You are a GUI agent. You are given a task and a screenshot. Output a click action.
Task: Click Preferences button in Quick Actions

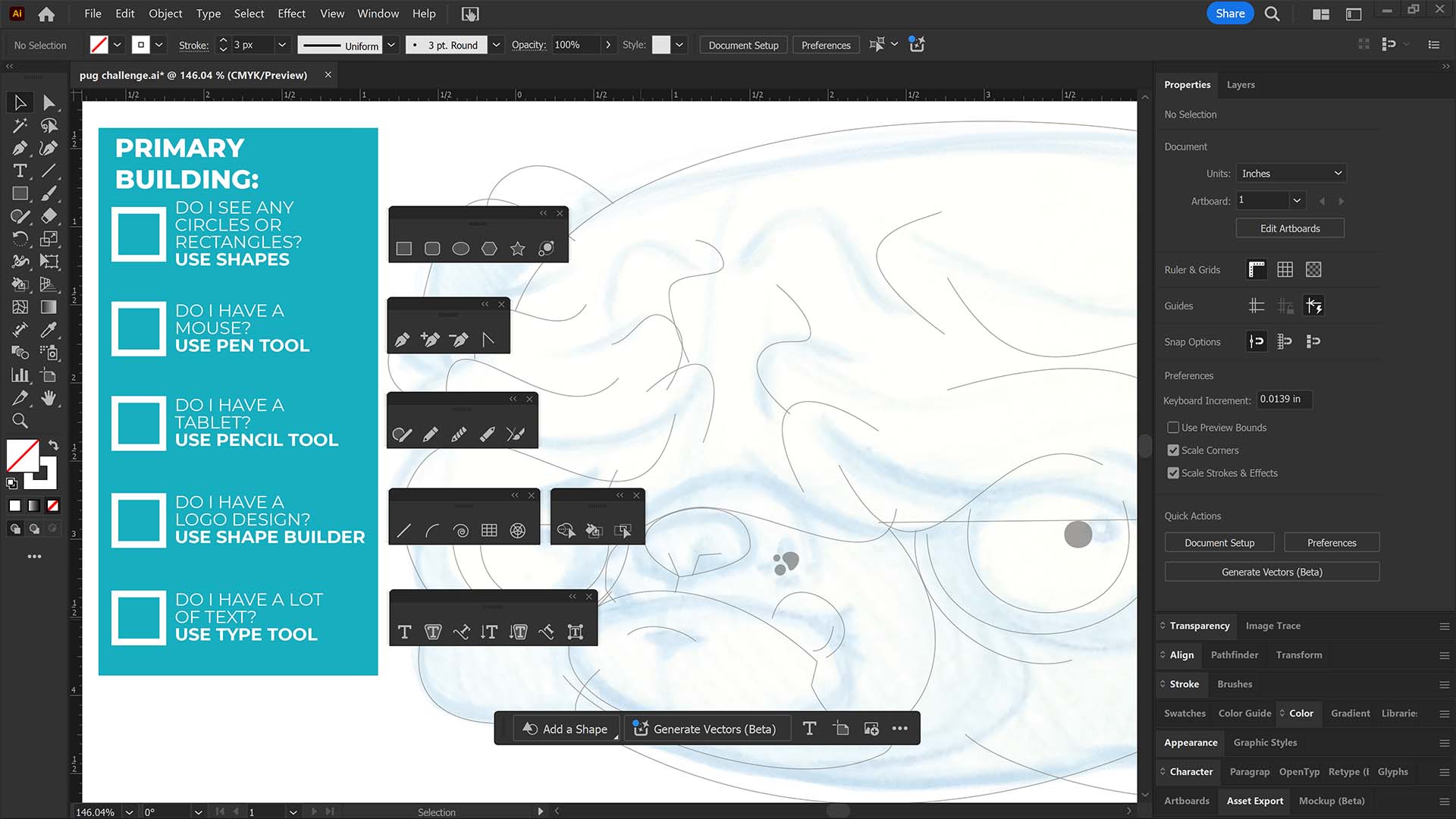pos(1332,543)
